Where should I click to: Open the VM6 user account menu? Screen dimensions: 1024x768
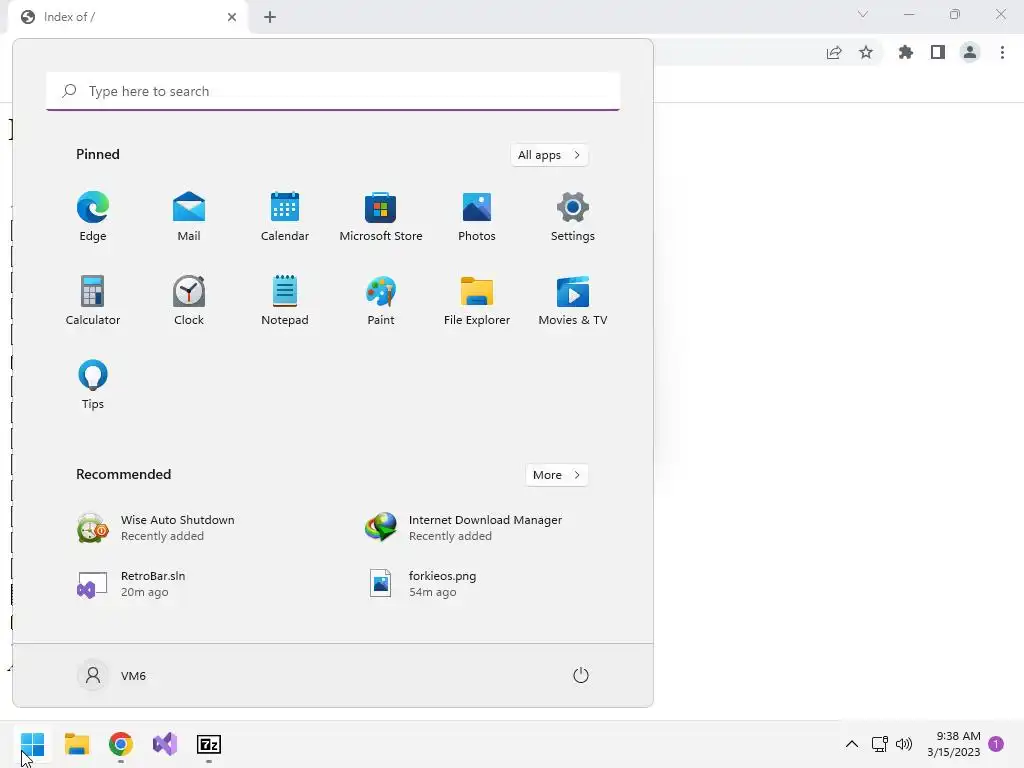112,675
